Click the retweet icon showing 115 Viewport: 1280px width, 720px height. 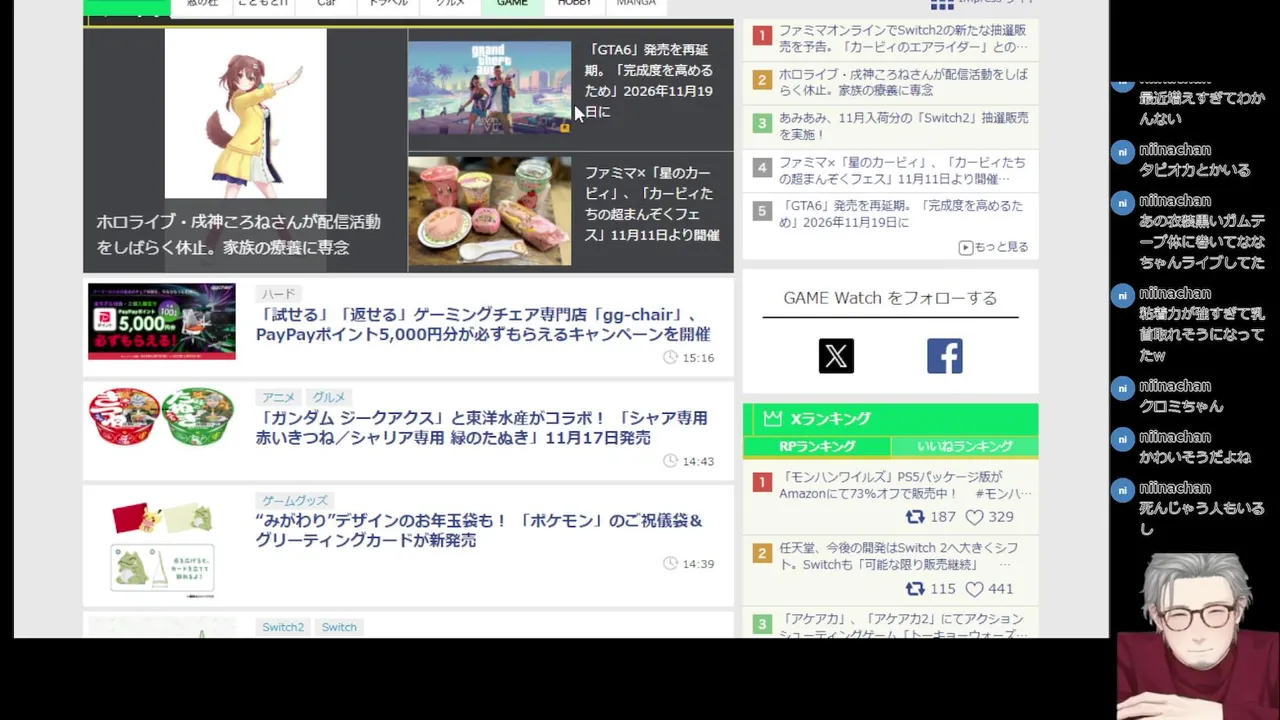(915, 589)
